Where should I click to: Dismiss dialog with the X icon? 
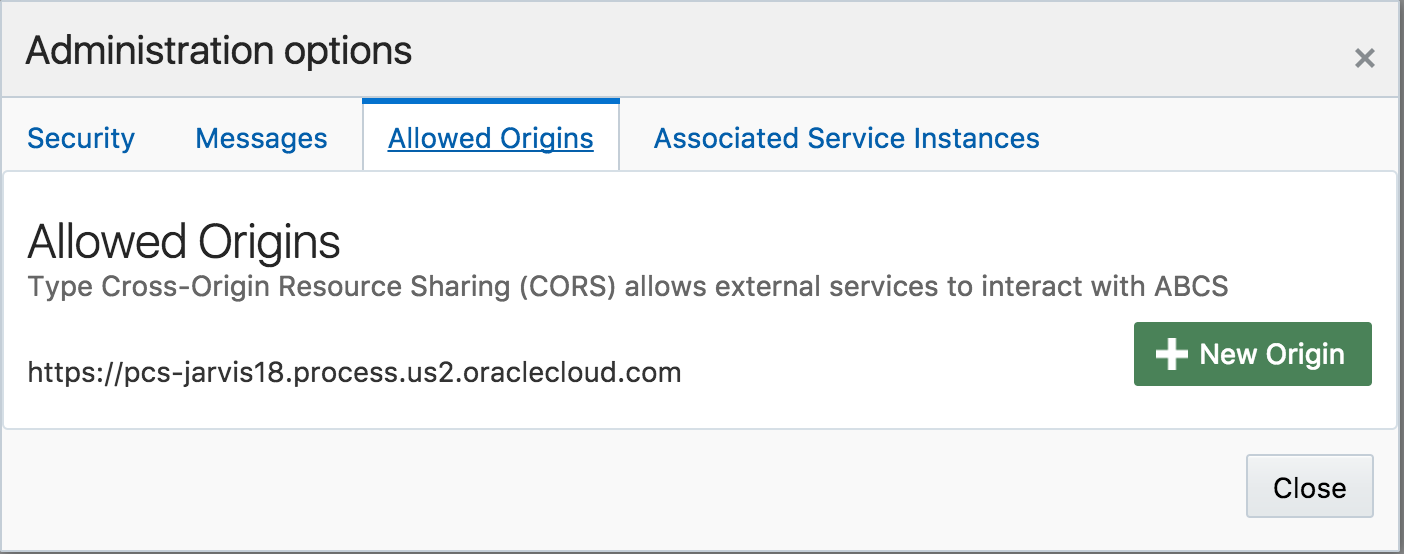[1364, 59]
